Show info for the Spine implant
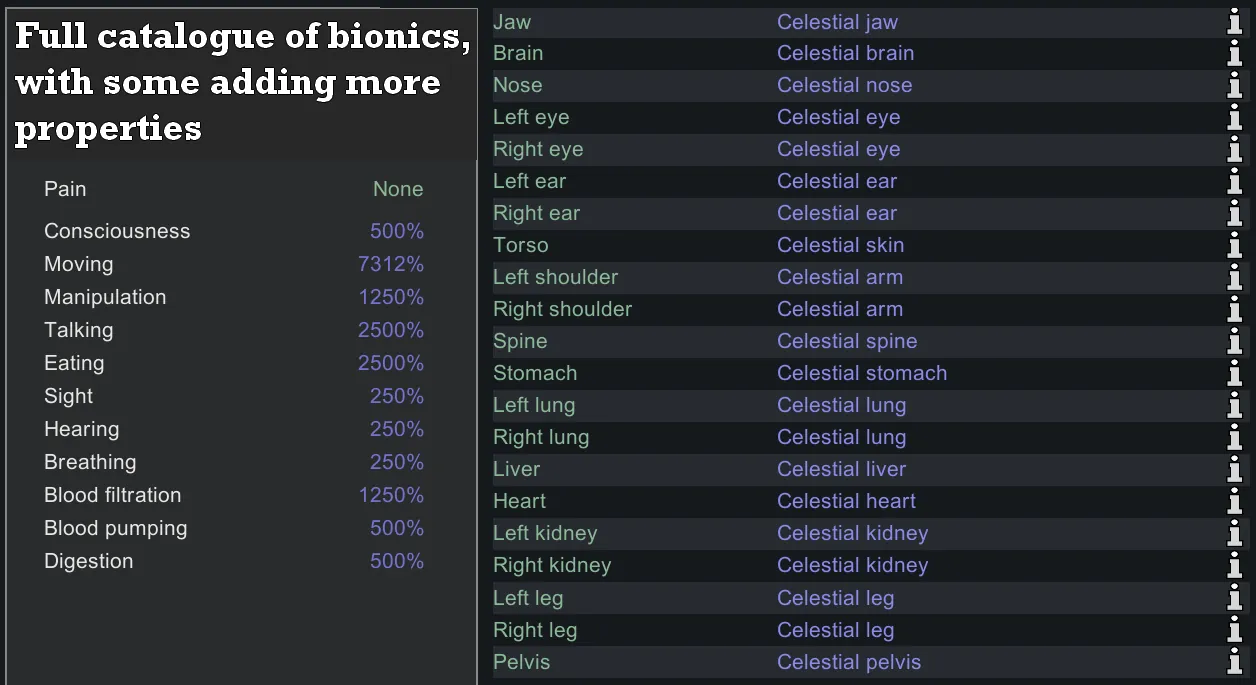 tap(1235, 342)
